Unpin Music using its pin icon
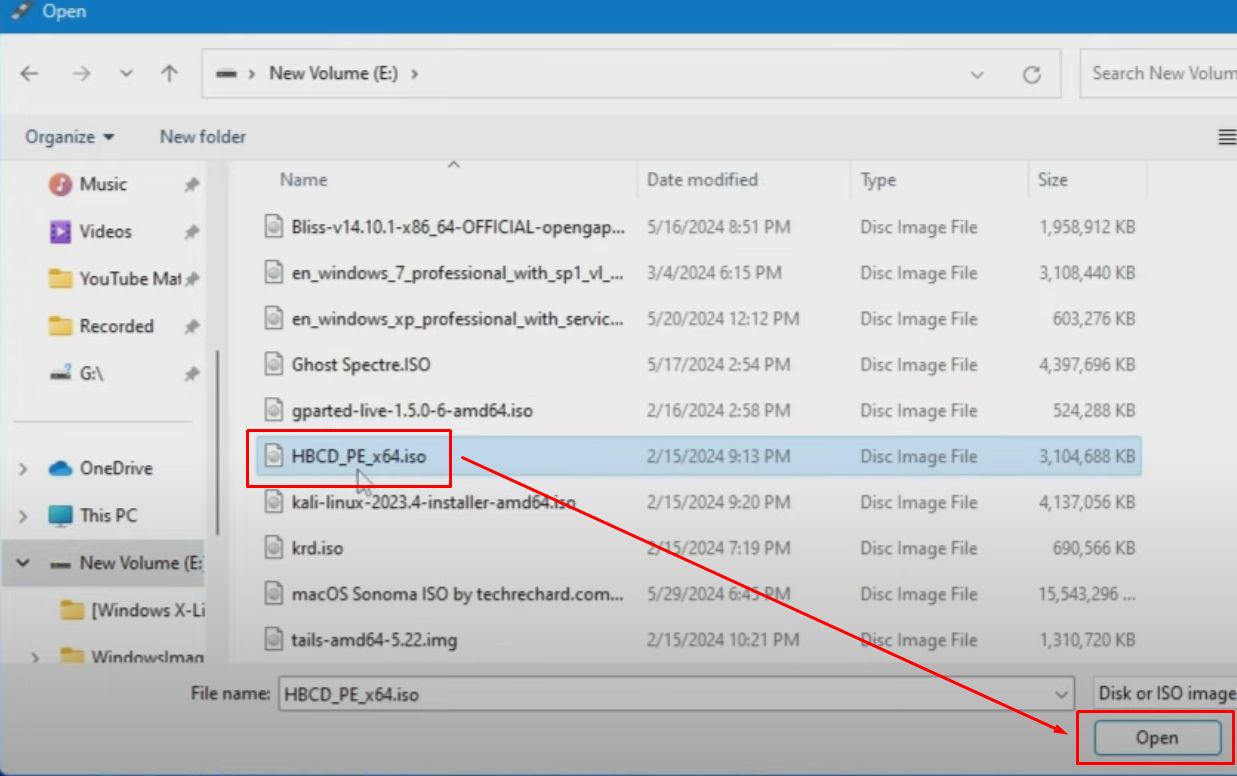Viewport: 1237px width, 776px height. tap(191, 185)
